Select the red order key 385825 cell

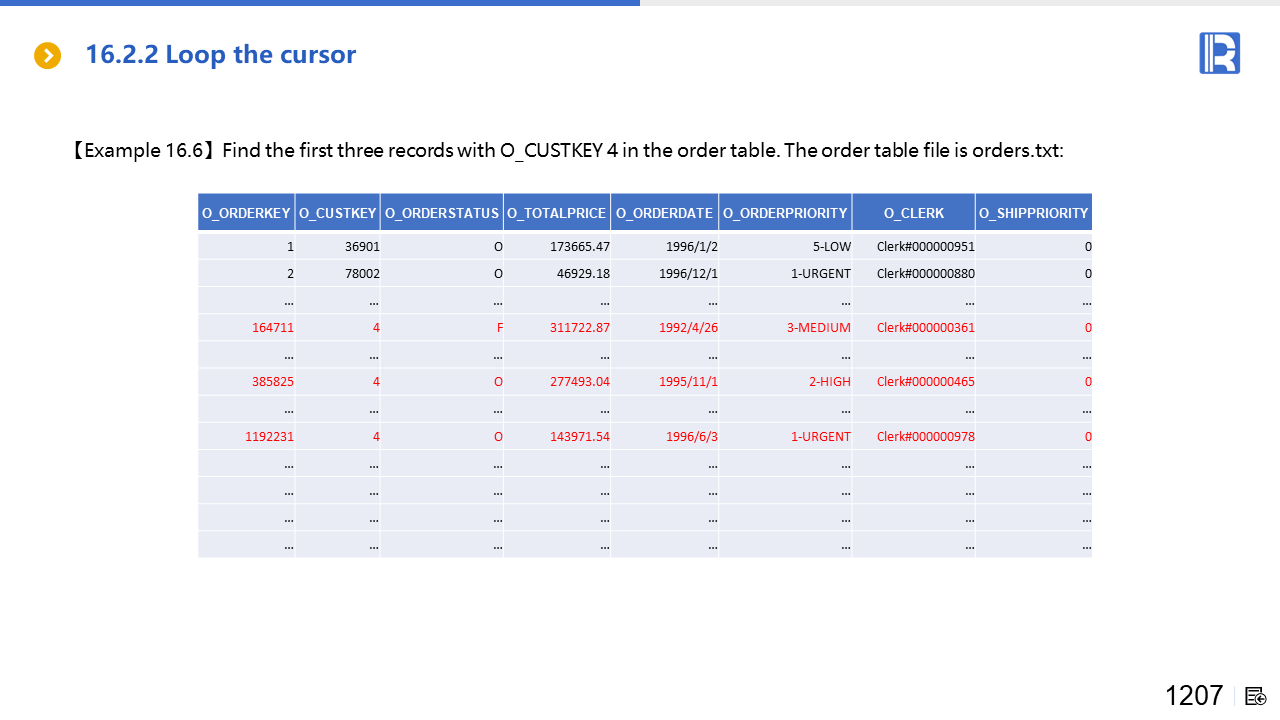pos(272,382)
